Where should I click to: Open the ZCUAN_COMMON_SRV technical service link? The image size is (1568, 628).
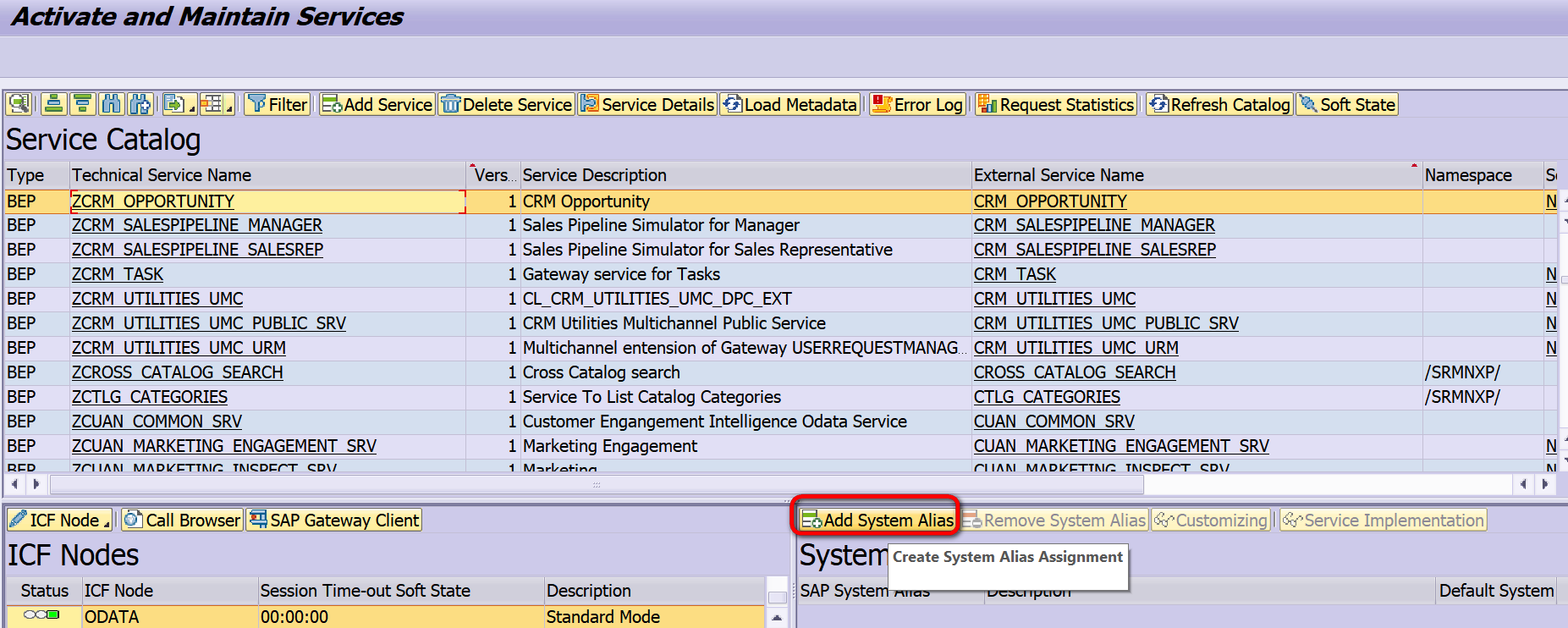[157, 421]
